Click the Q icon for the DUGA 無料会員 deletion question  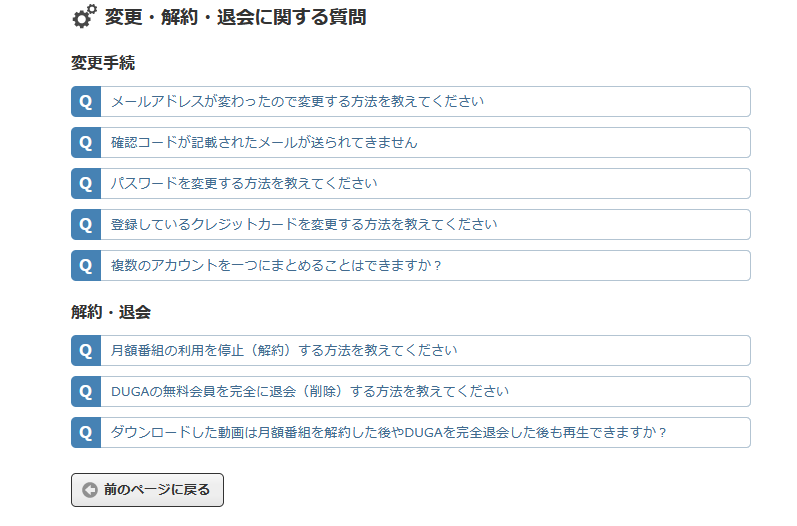(86, 392)
